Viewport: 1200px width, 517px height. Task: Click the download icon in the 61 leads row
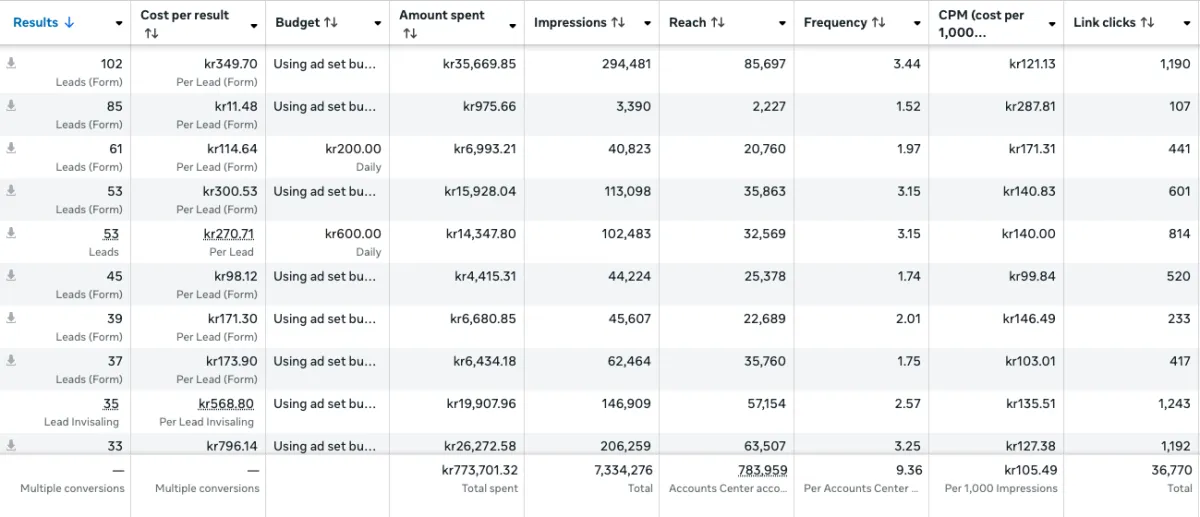11,148
